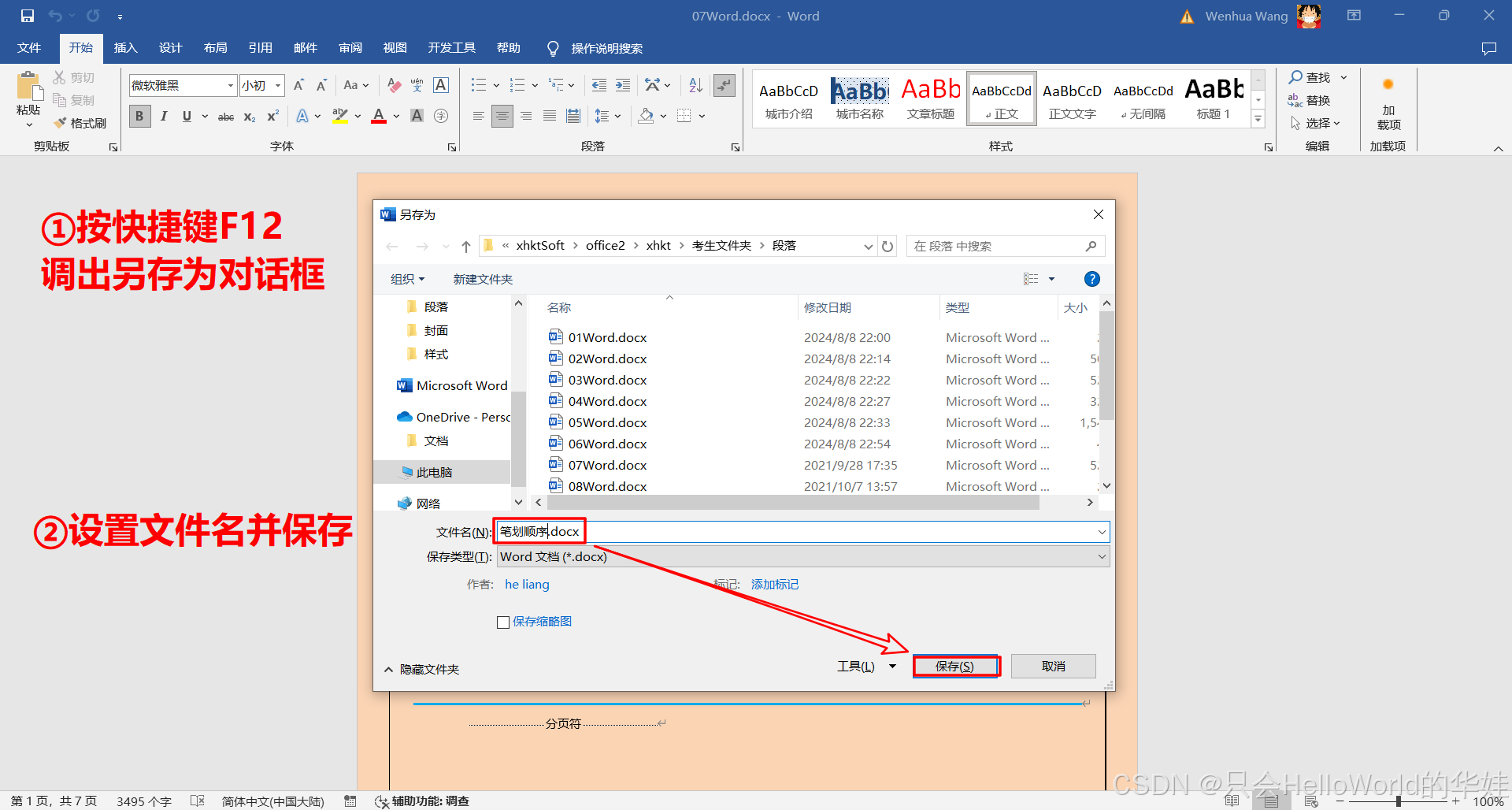This screenshot has width=1512, height=810.
Task: Click Clear All Formatting icon
Action: pos(395,85)
